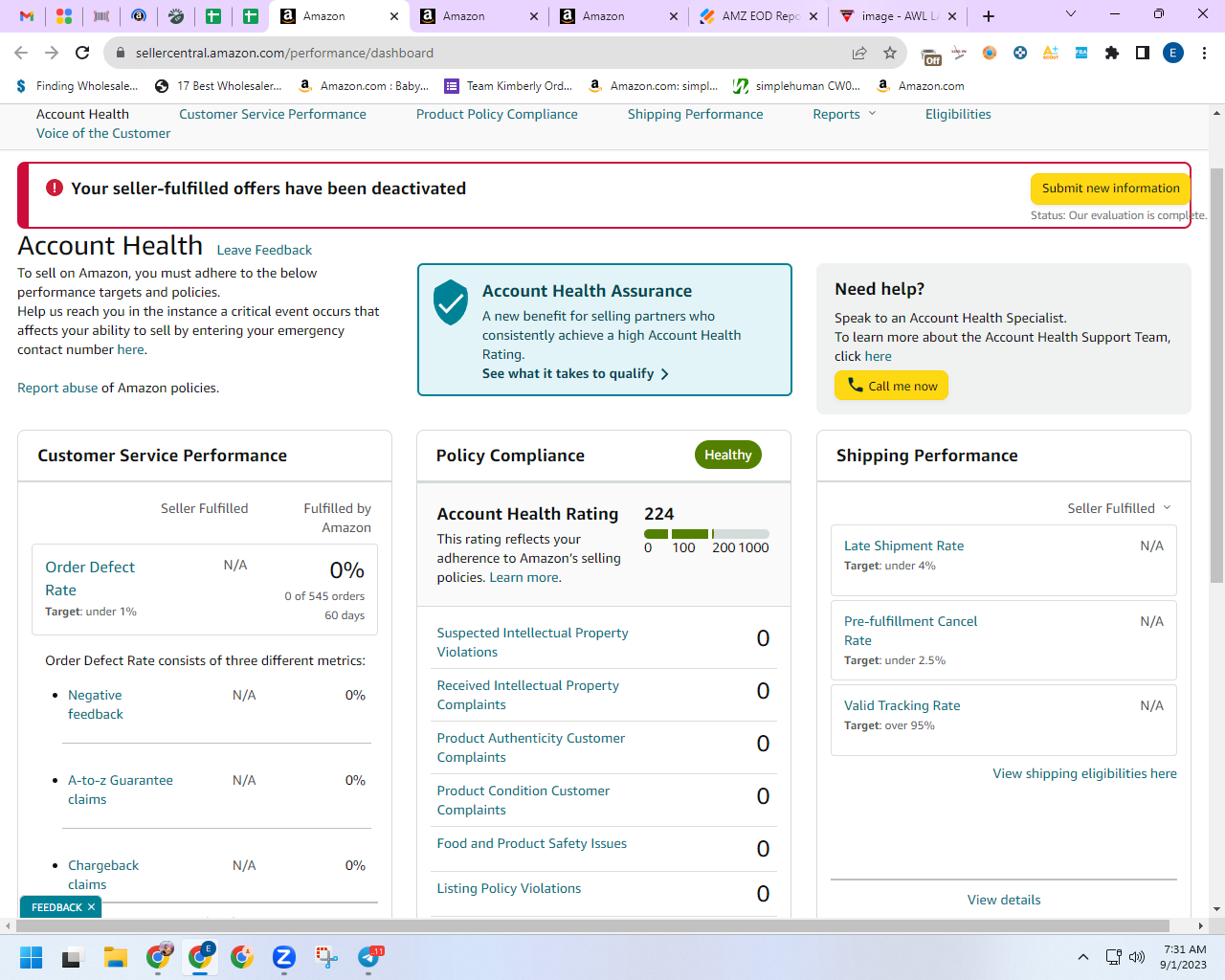The width and height of the screenshot is (1225, 980).
Task: Open Product Condition Customer Complaints
Action: click(x=523, y=800)
